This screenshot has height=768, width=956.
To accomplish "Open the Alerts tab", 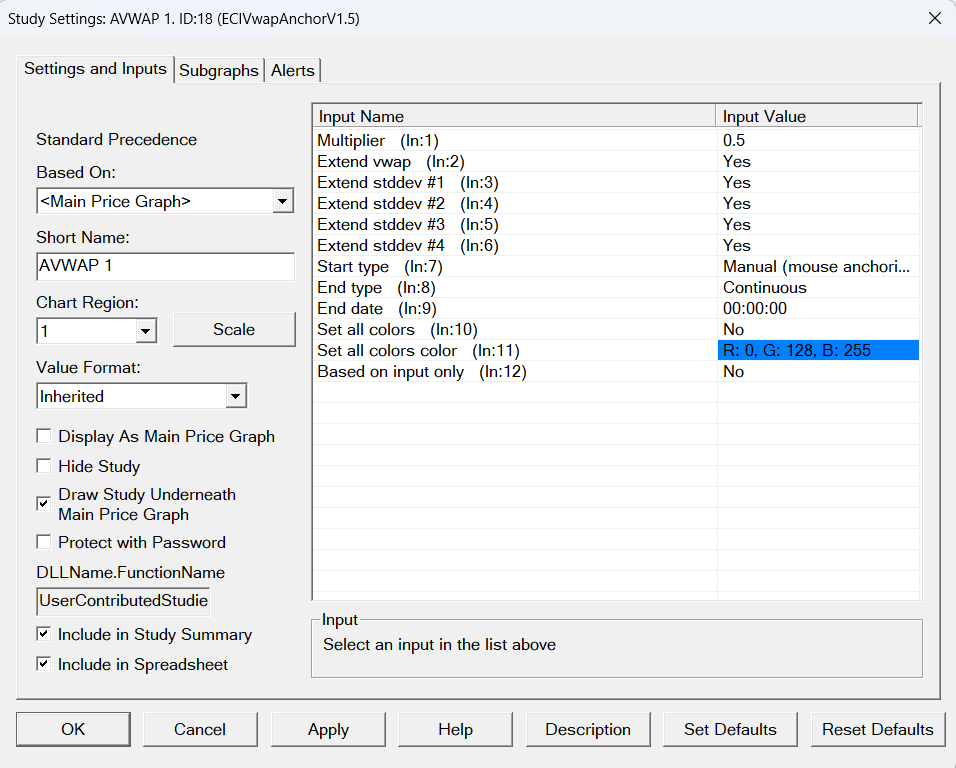I will [x=293, y=70].
